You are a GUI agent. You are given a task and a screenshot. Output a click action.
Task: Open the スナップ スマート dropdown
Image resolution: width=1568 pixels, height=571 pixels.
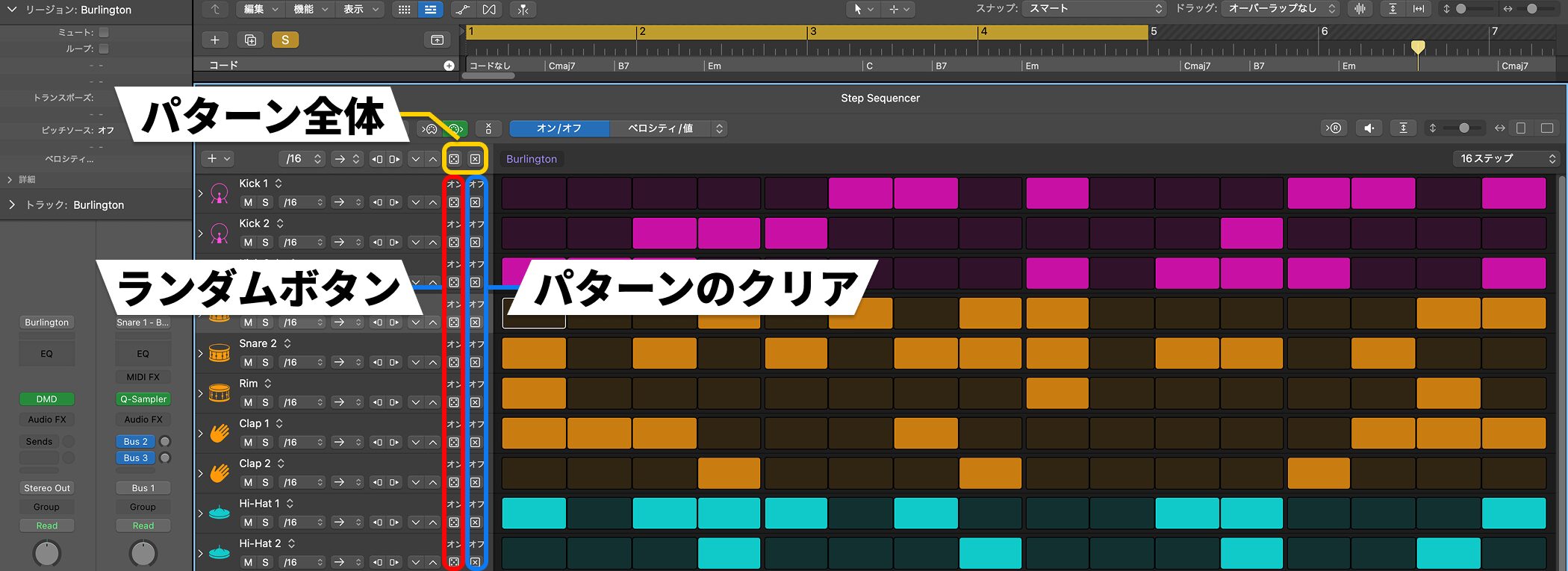point(1094,9)
